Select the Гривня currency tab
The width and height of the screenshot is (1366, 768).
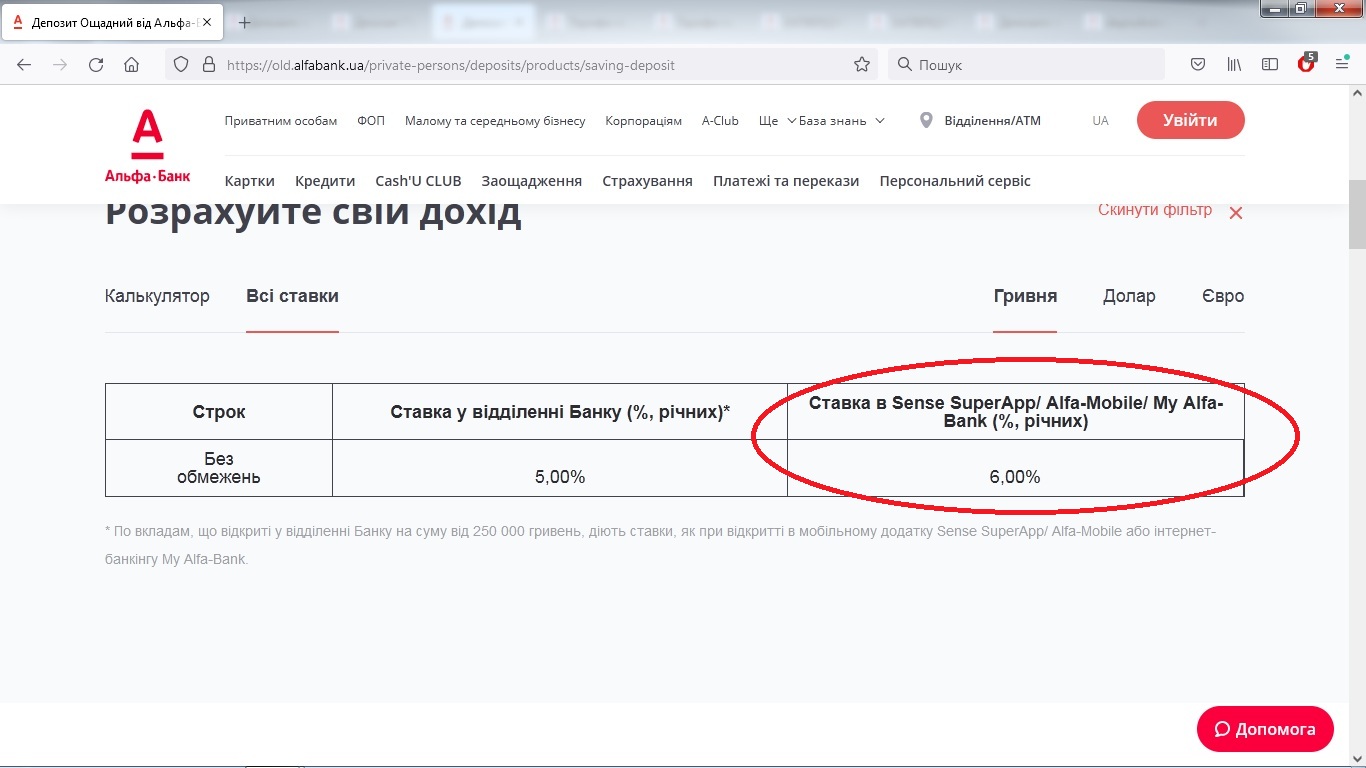pyautogui.click(x=1025, y=296)
